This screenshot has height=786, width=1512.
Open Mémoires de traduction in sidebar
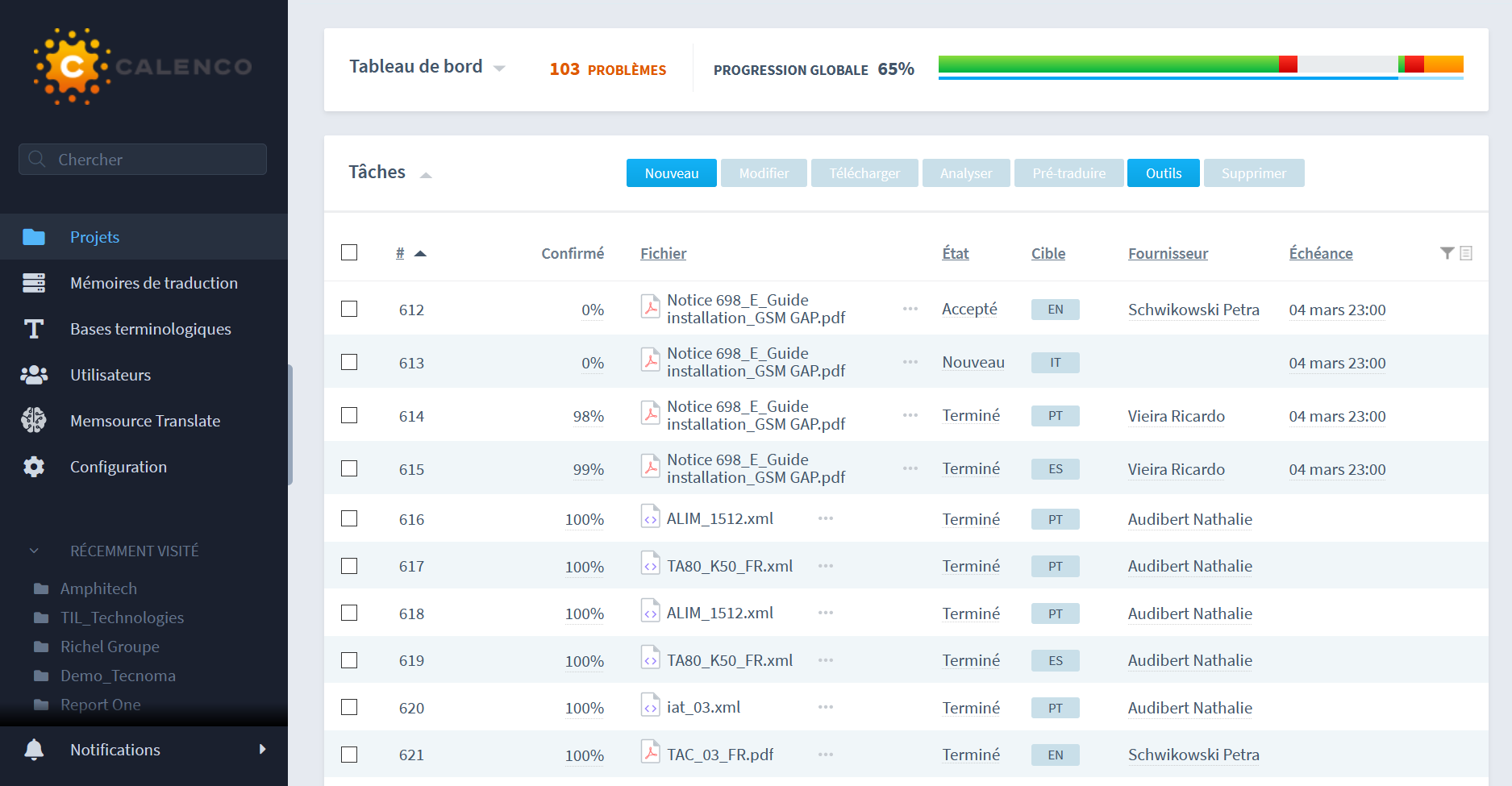[153, 283]
